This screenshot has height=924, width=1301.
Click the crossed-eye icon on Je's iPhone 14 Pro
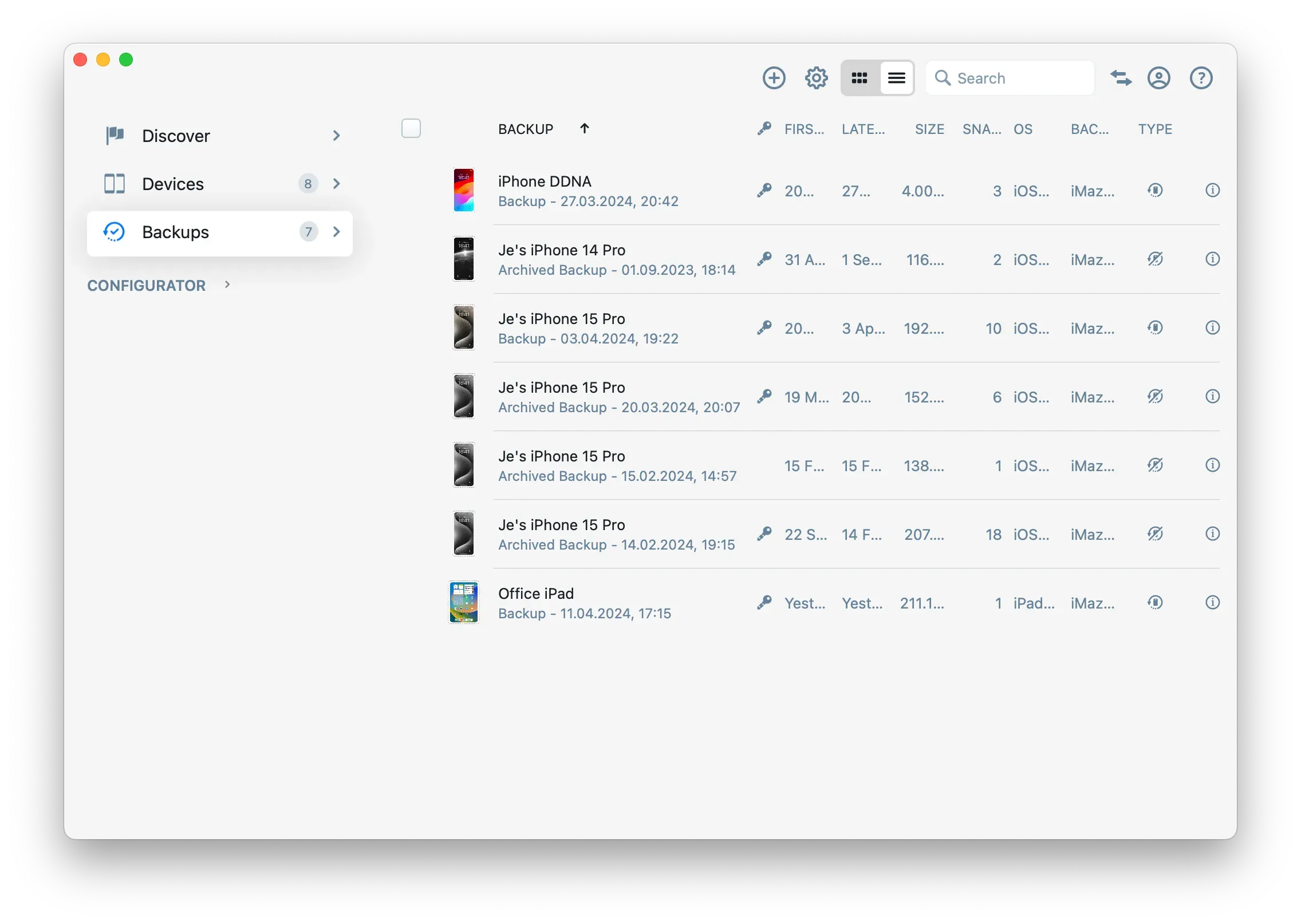[1155, 259]
